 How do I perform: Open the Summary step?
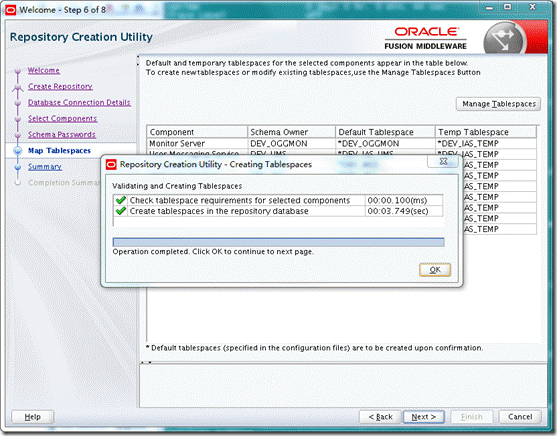click(x=45, y=166)
